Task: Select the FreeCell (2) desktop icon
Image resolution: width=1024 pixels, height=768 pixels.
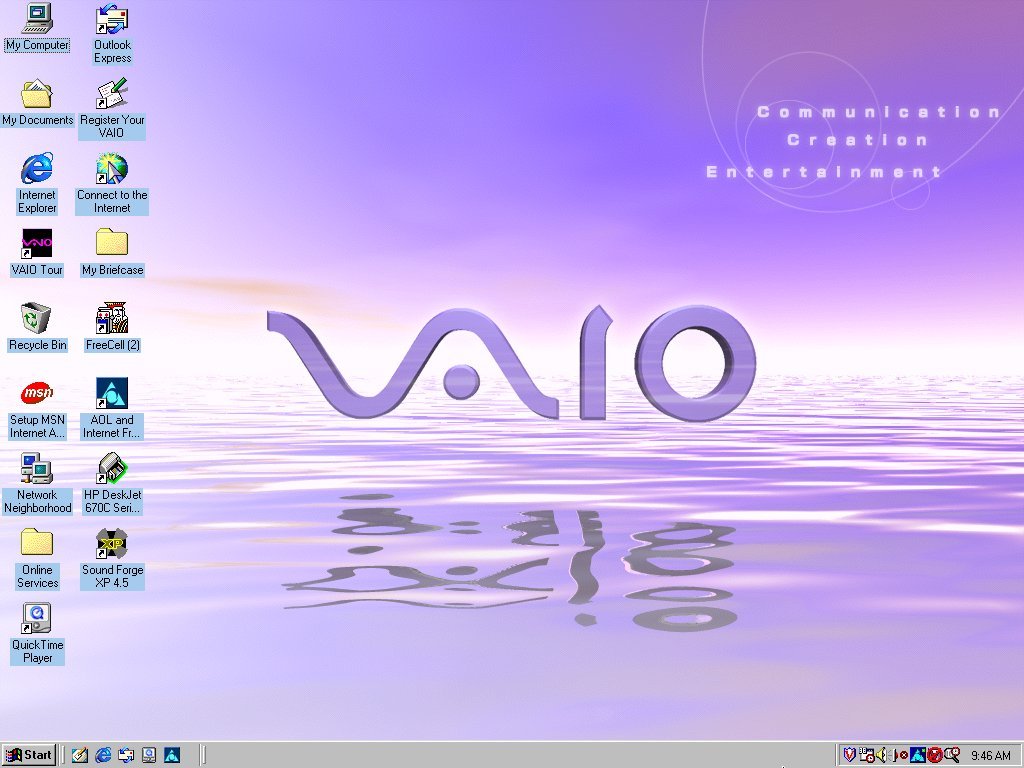Action: click(x=112, y=327)
